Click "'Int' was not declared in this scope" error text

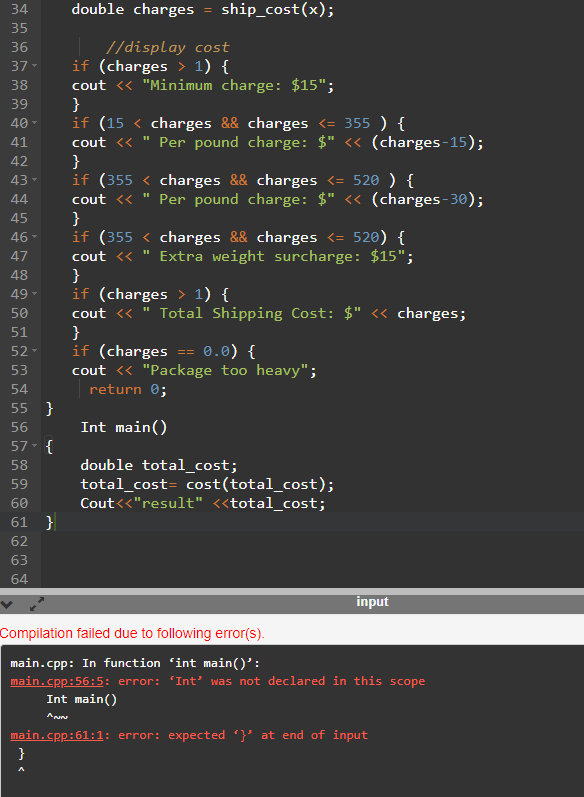pos(297,681)
